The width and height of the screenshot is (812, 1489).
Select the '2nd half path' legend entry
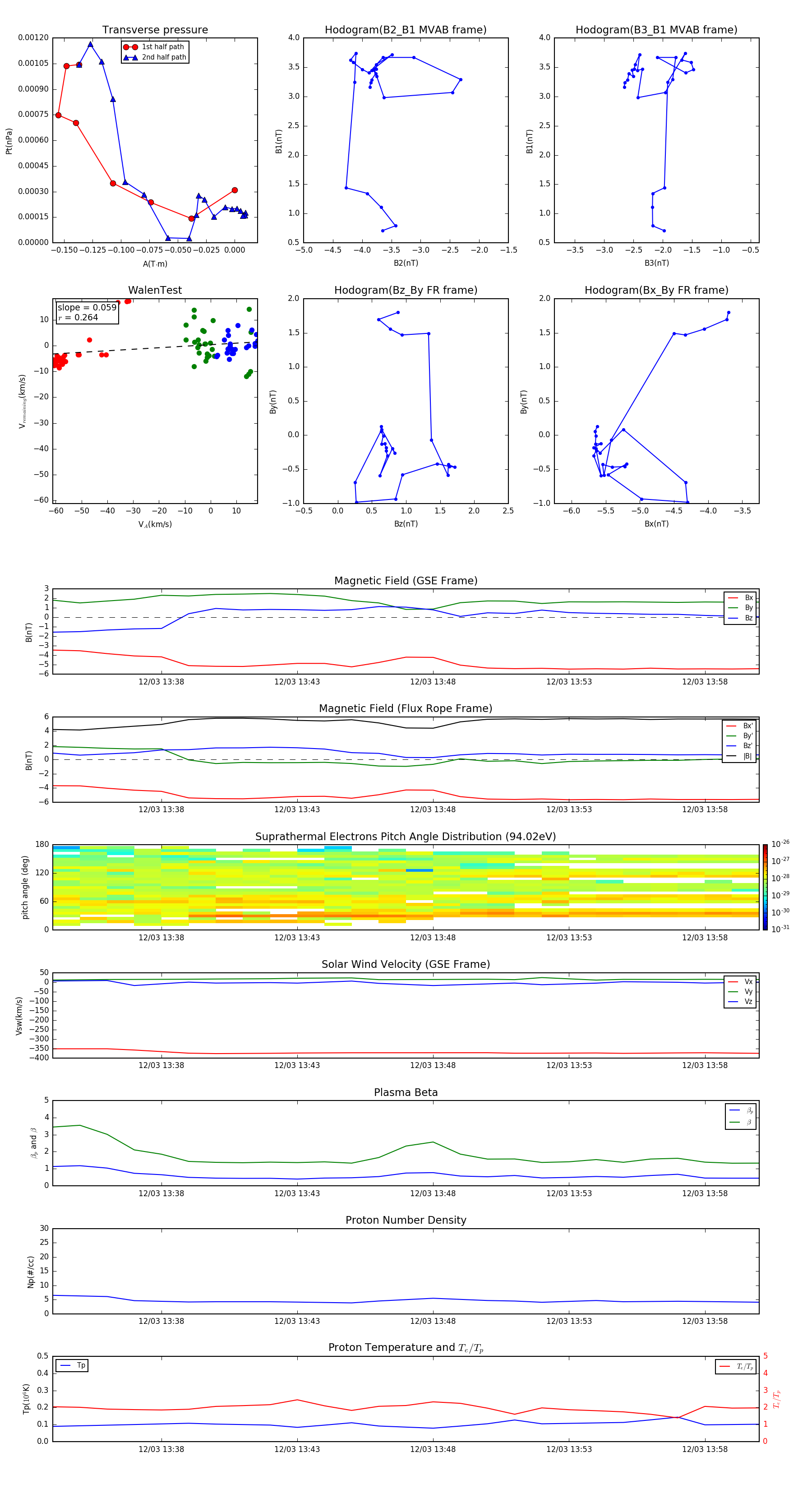tap(155, 57)
